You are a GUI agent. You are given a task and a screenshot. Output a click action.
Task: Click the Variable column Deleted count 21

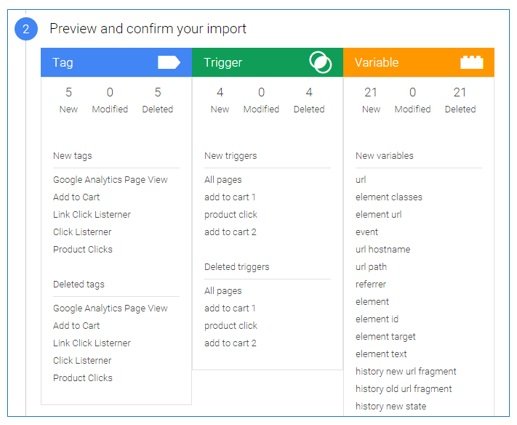[460, 92]
